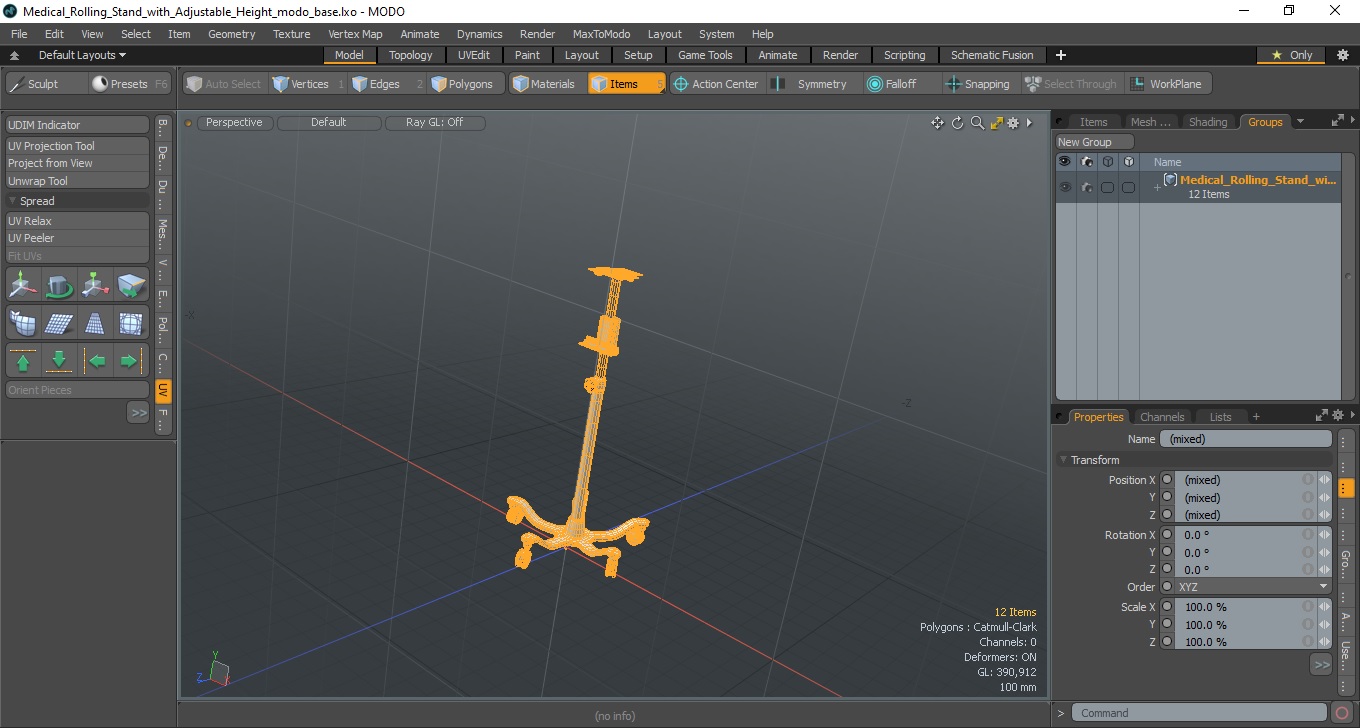The height and width of the screenshot is (728, 1360).
Task: Click the wireframe cube column header icon
Action: coord(1107,162)
